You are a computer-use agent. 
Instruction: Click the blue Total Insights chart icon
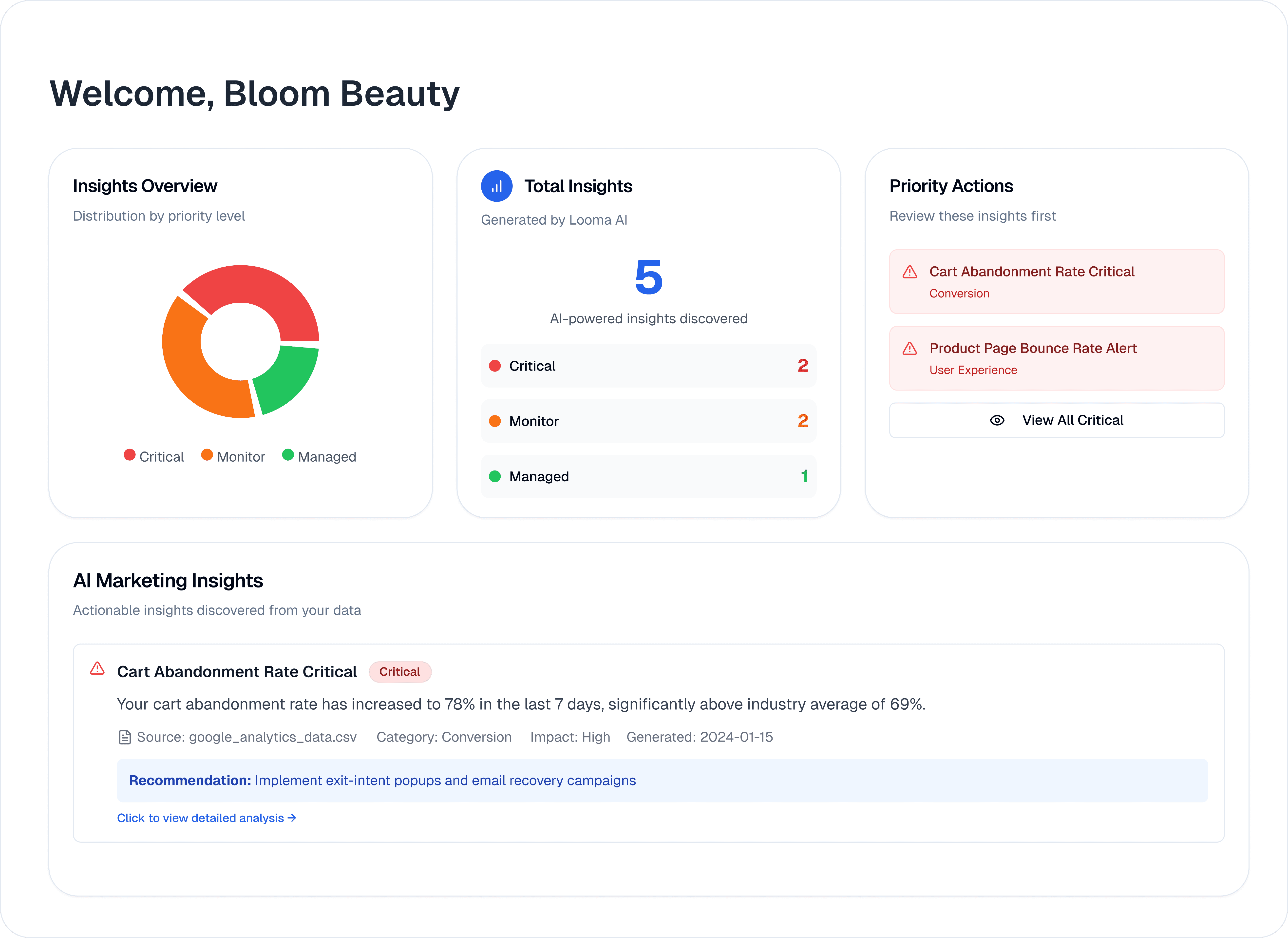[x=496, y=186]
